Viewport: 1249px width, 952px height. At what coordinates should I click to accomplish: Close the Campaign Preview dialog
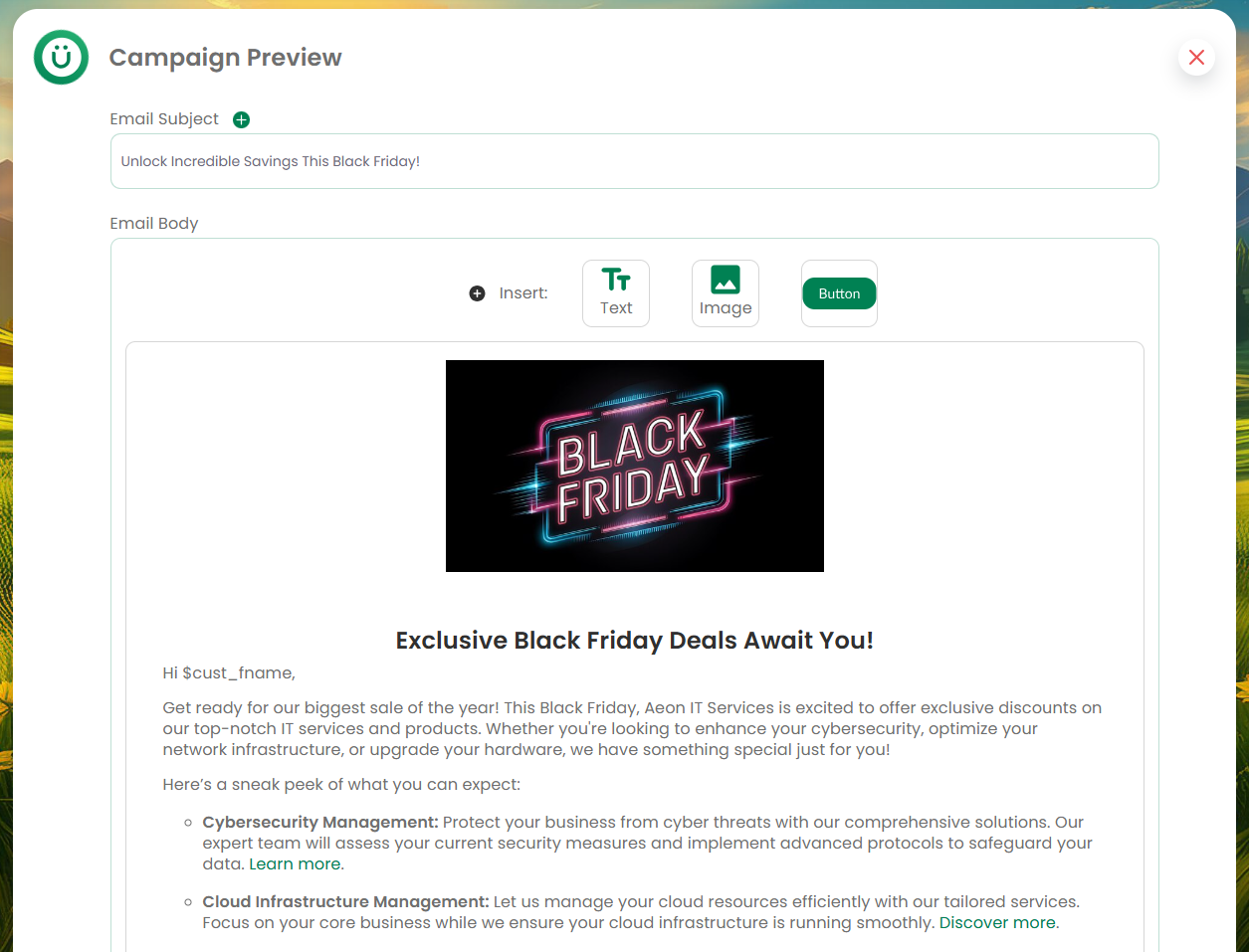(x=1196, y=58)
